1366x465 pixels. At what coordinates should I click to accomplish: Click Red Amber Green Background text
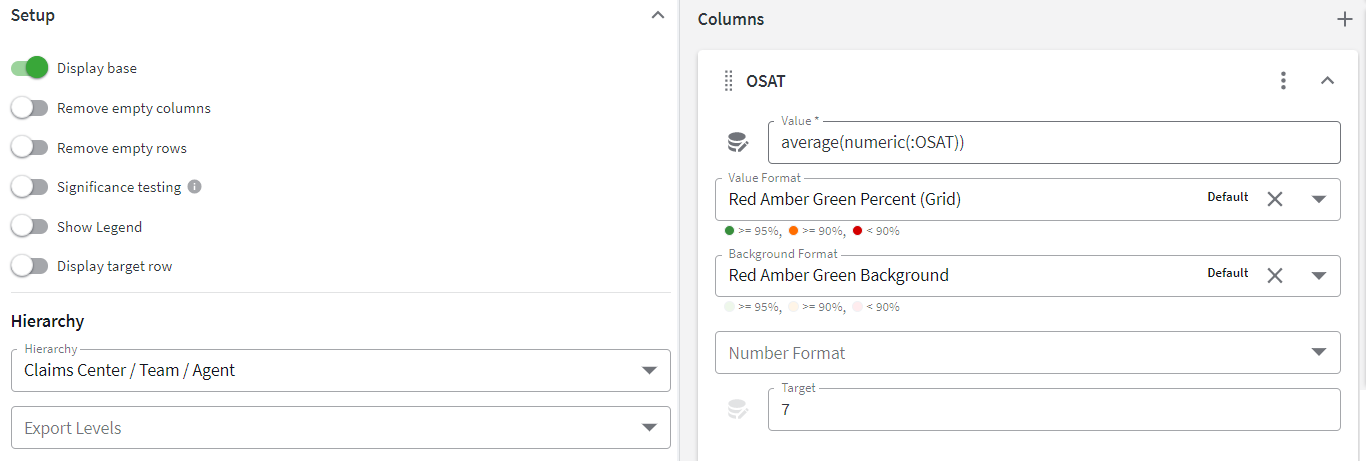(839, 275)
